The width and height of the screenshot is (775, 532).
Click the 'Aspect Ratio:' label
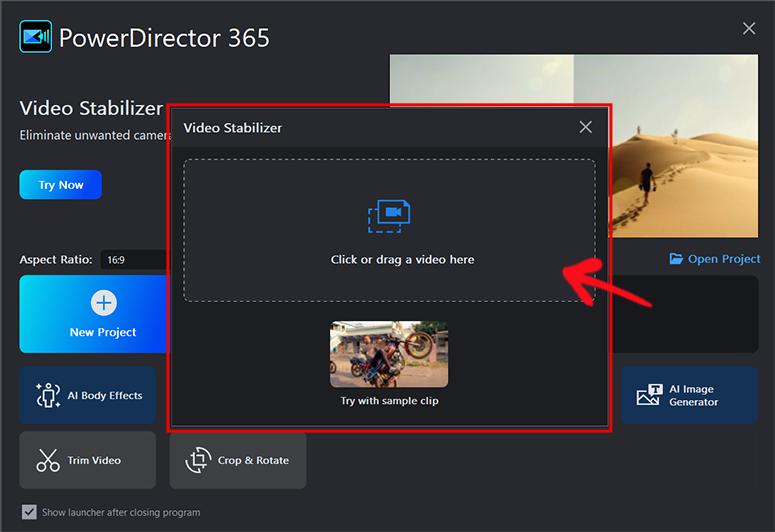pos(56,260)
